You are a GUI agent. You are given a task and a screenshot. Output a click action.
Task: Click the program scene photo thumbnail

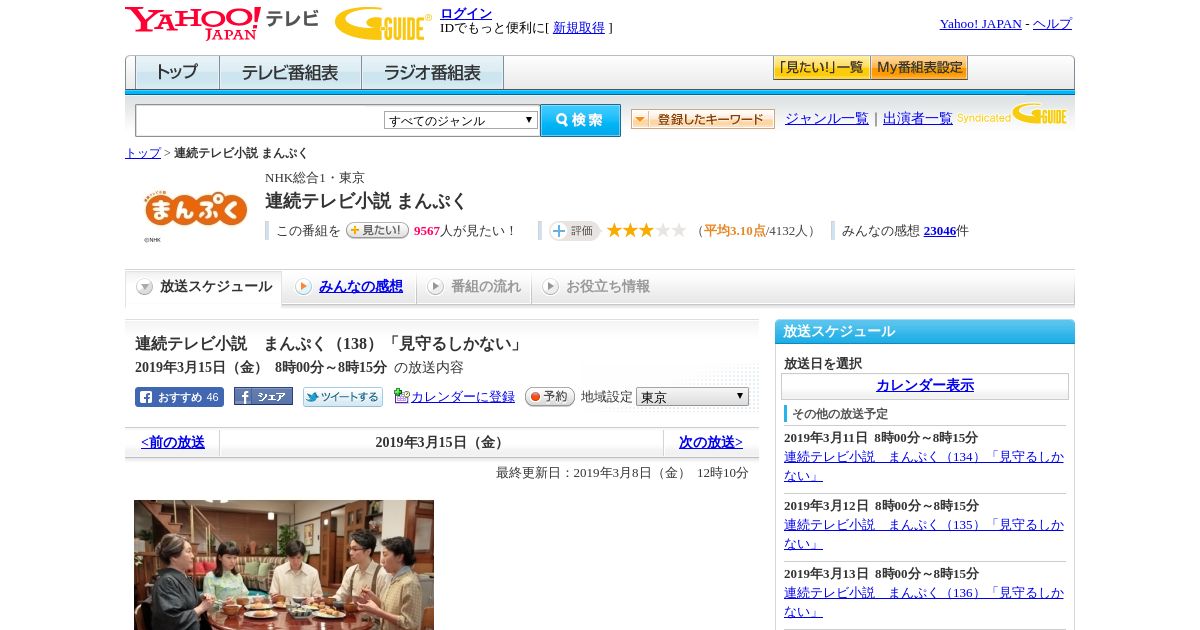pyautogui.click(x=284, y=565)
